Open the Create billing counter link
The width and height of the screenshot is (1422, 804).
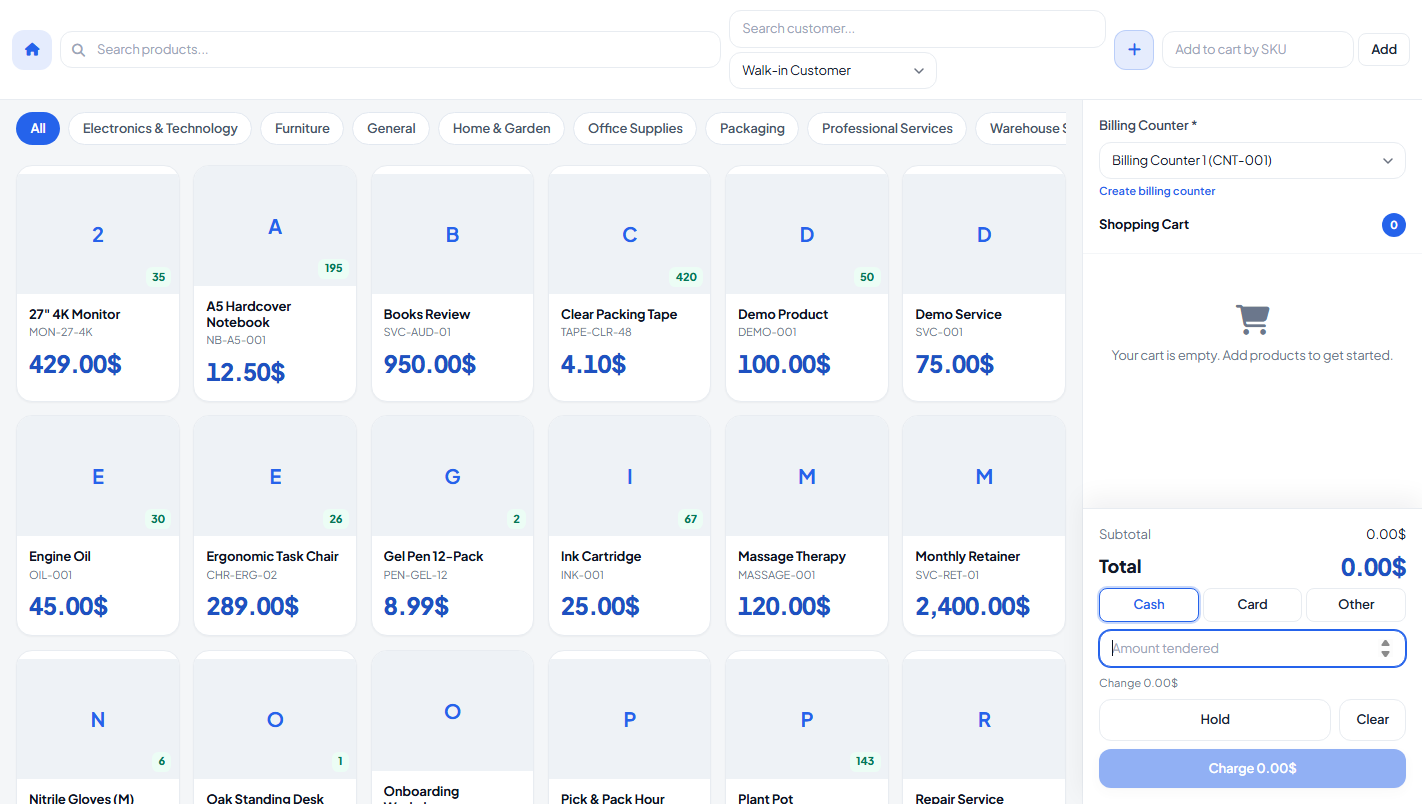point(1157,191)
